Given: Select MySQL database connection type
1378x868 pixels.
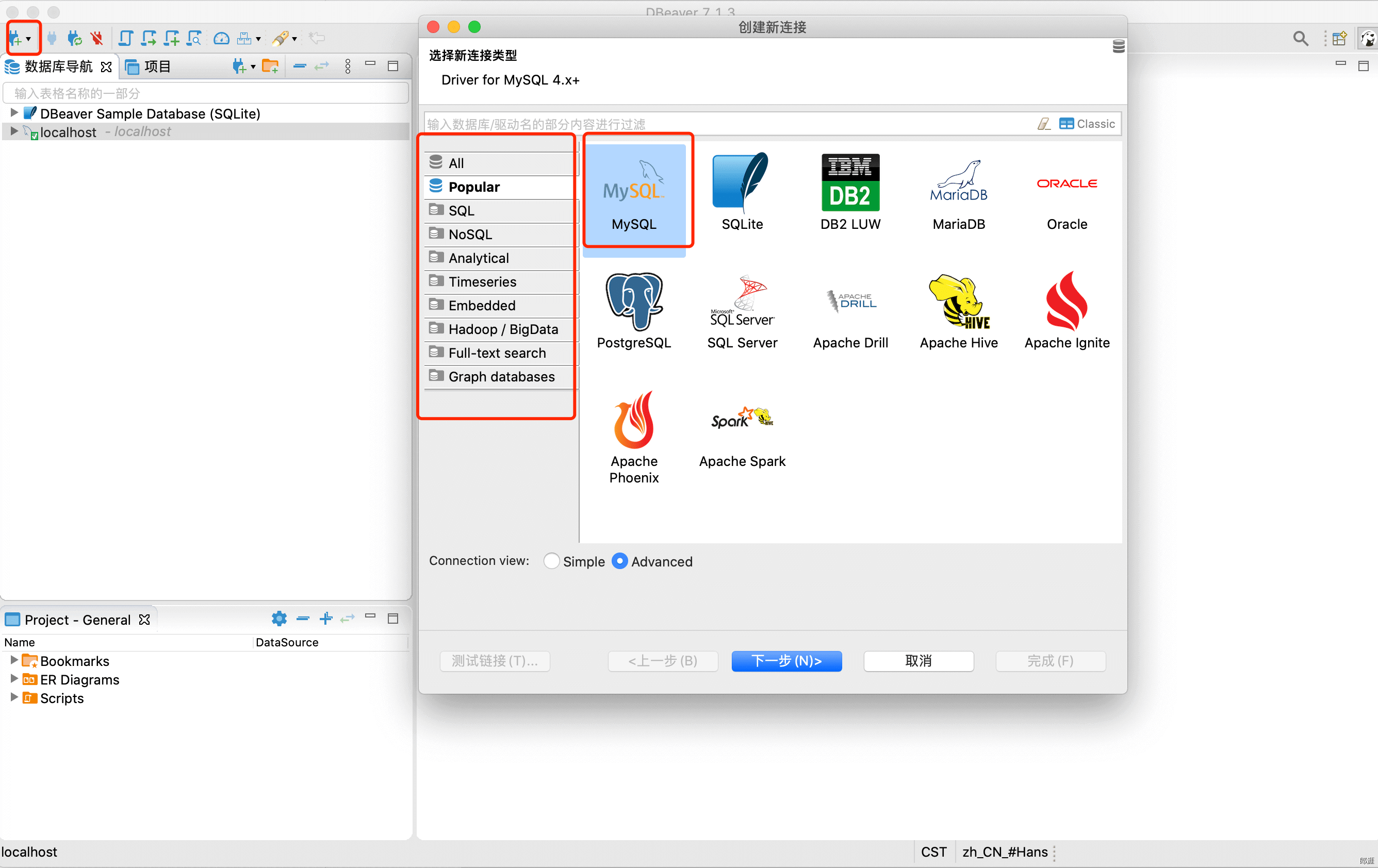Looking at the screenshot, I should coord(634,193).
